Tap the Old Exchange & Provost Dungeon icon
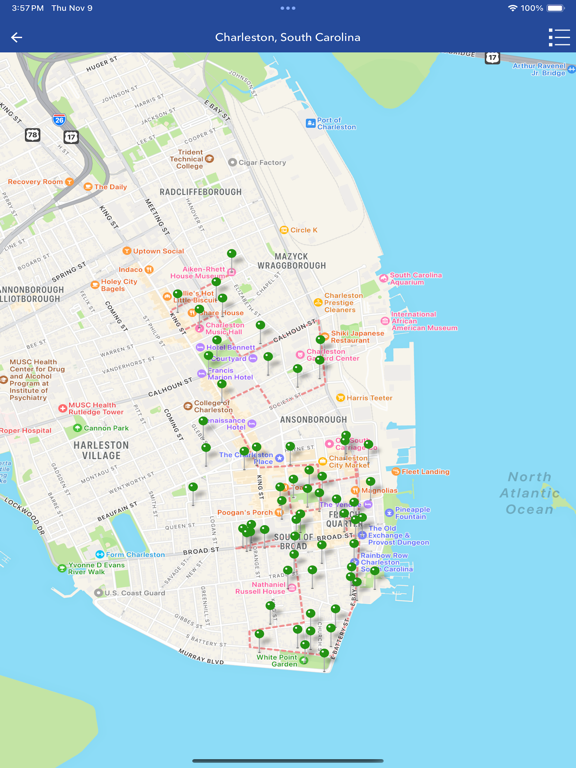The image size is (576, 768). 362,535
